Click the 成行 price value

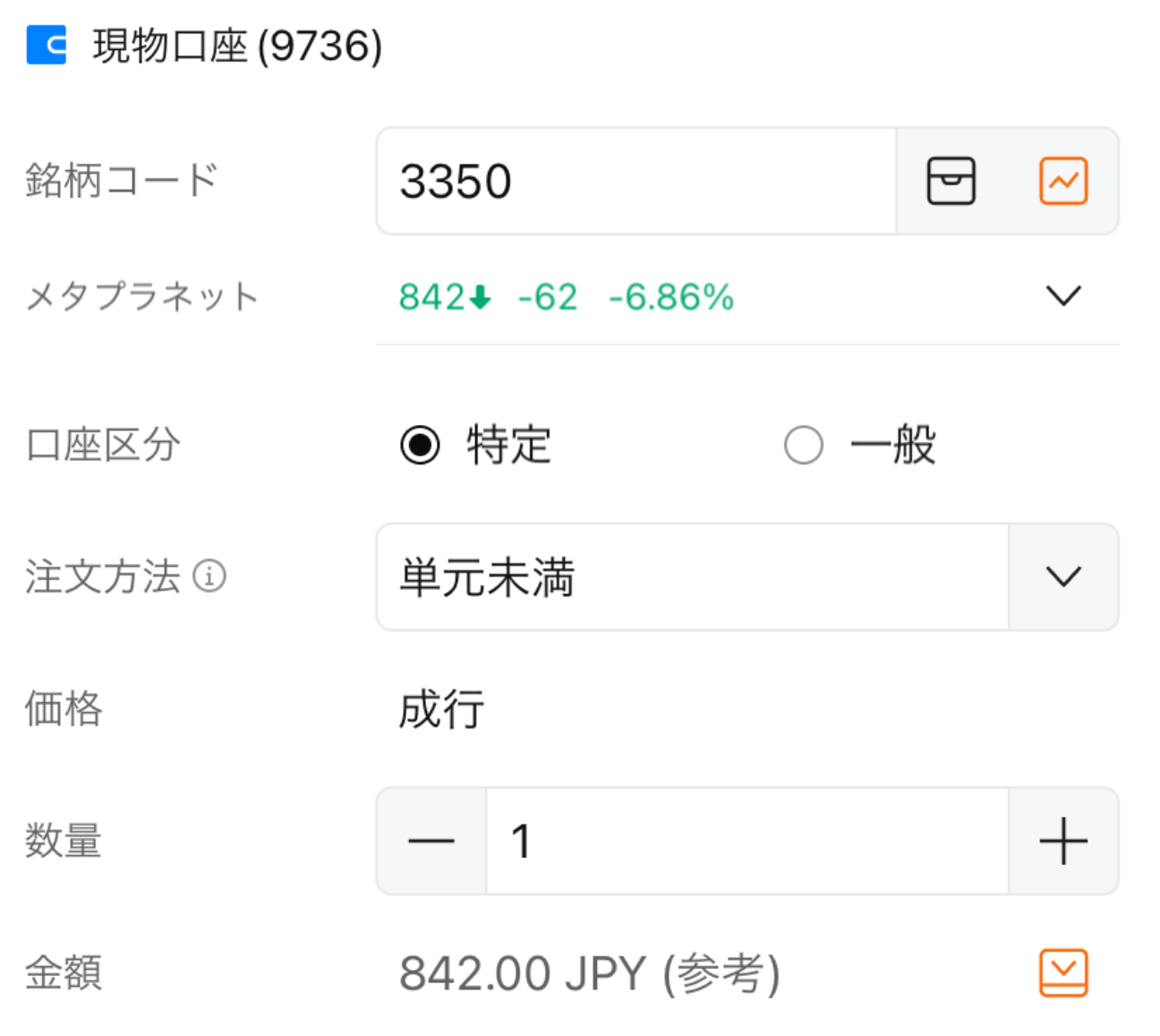(442, 709)
